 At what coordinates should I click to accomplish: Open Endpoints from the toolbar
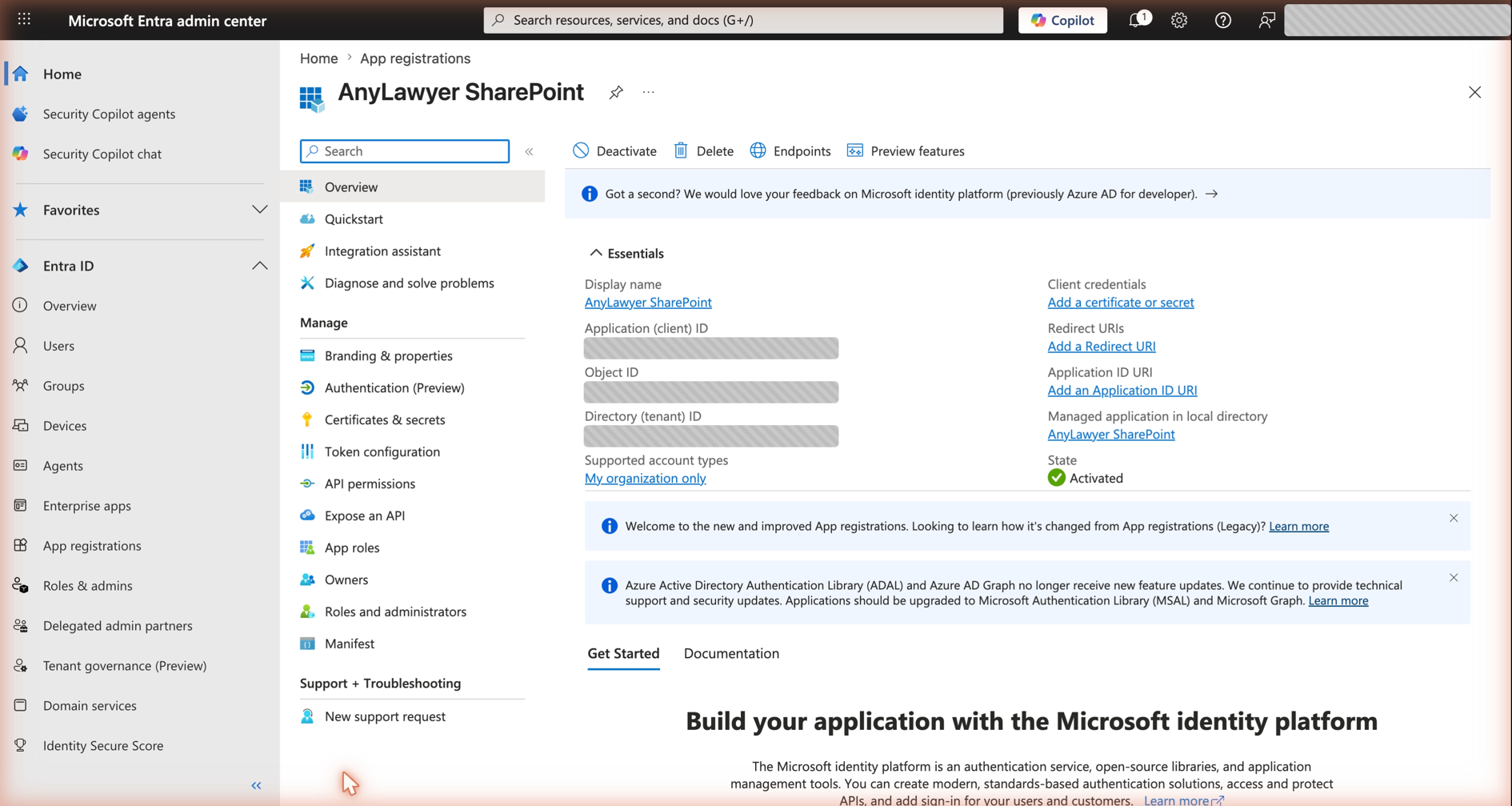(x=790, y=151)
